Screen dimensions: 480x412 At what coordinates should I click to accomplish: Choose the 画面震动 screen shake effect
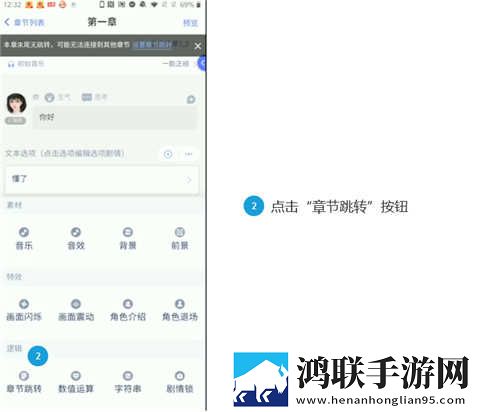(76, 310)
